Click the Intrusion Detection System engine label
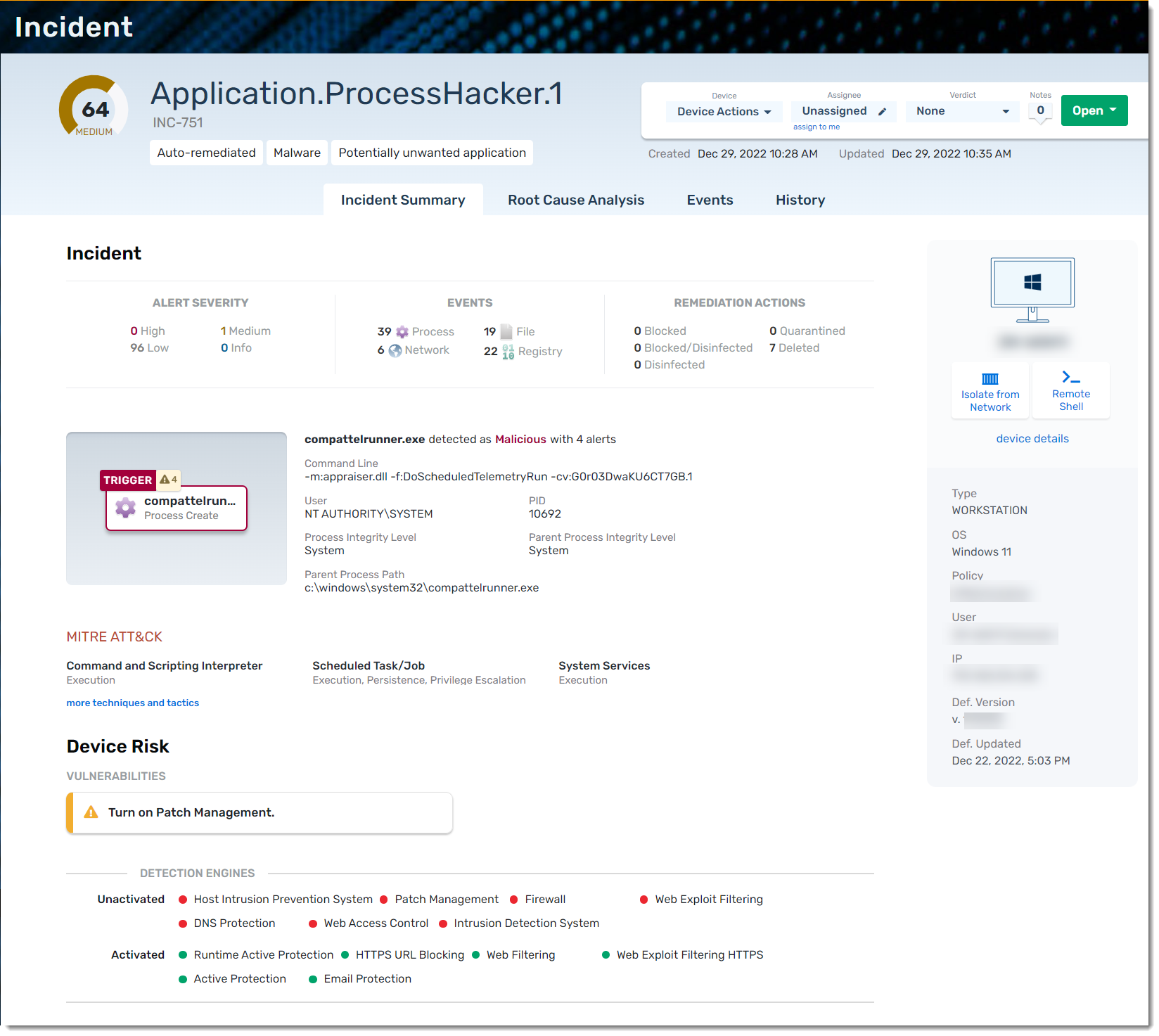 pyautogui.click(x=527, y=923)
